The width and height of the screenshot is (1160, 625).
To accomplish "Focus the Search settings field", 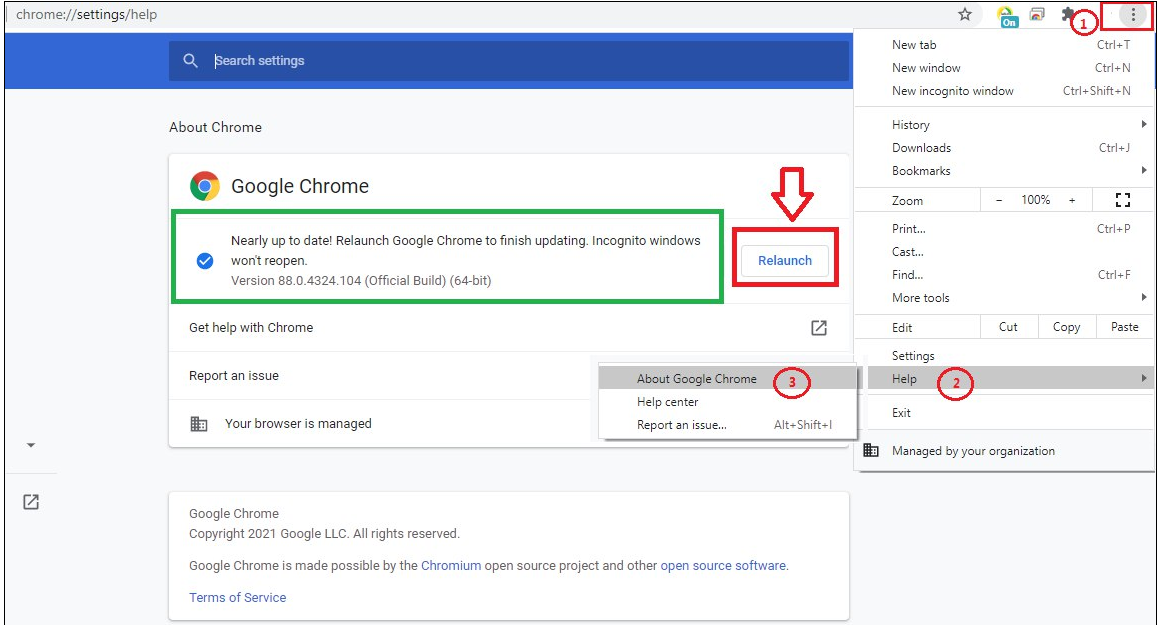I will [508, 61].
